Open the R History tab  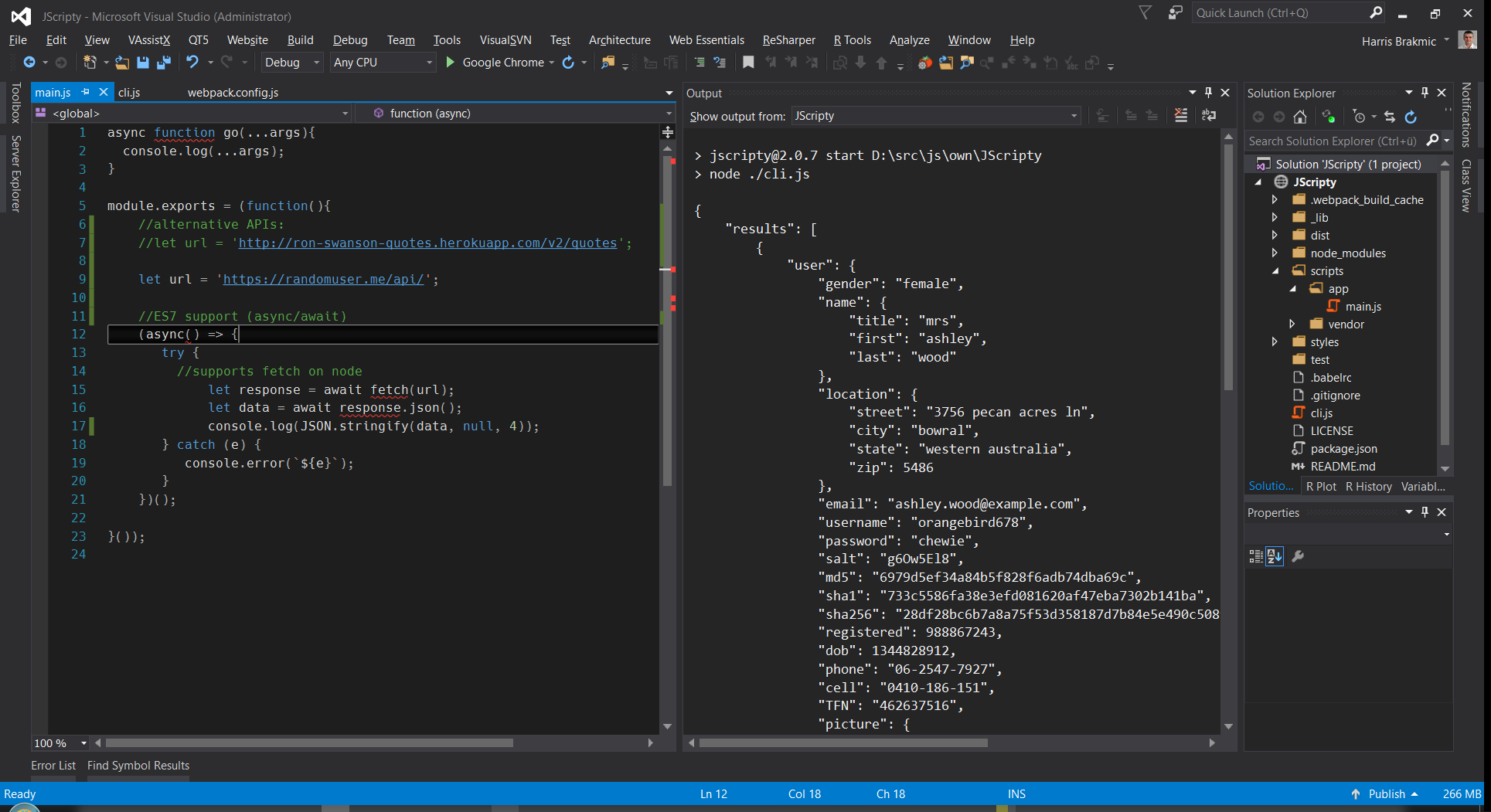point(1368,487)
